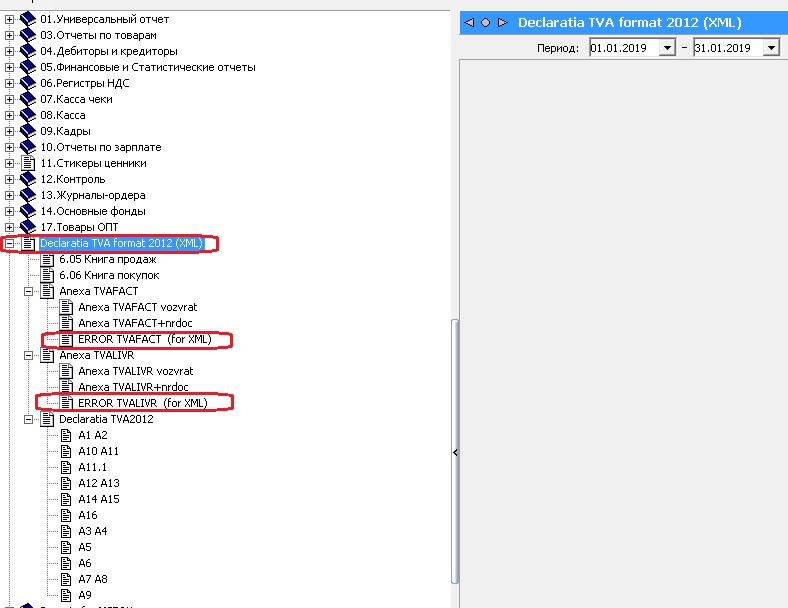Open the Anexa TVAFACT+nrdoc report
The width and height of the screenshot is (788, 608).
[x=136, y=323]
